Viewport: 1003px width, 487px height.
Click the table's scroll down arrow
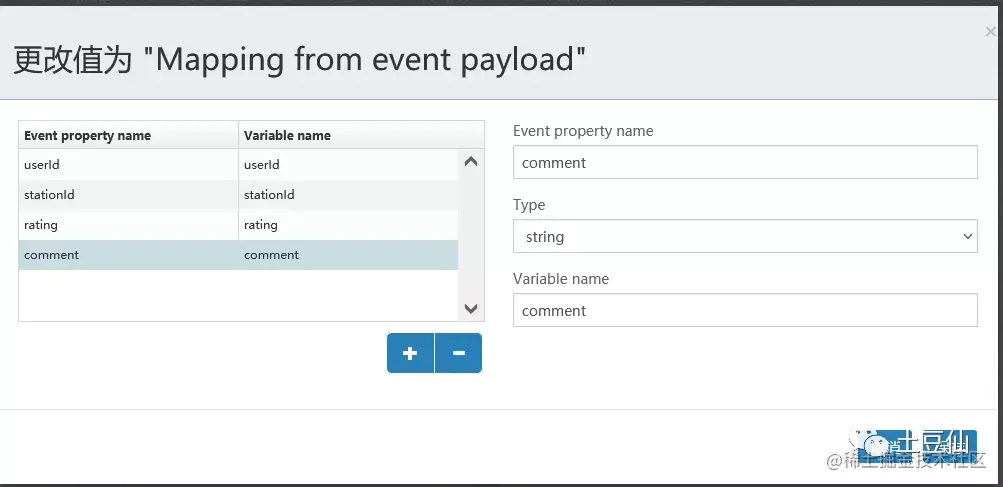471,308
